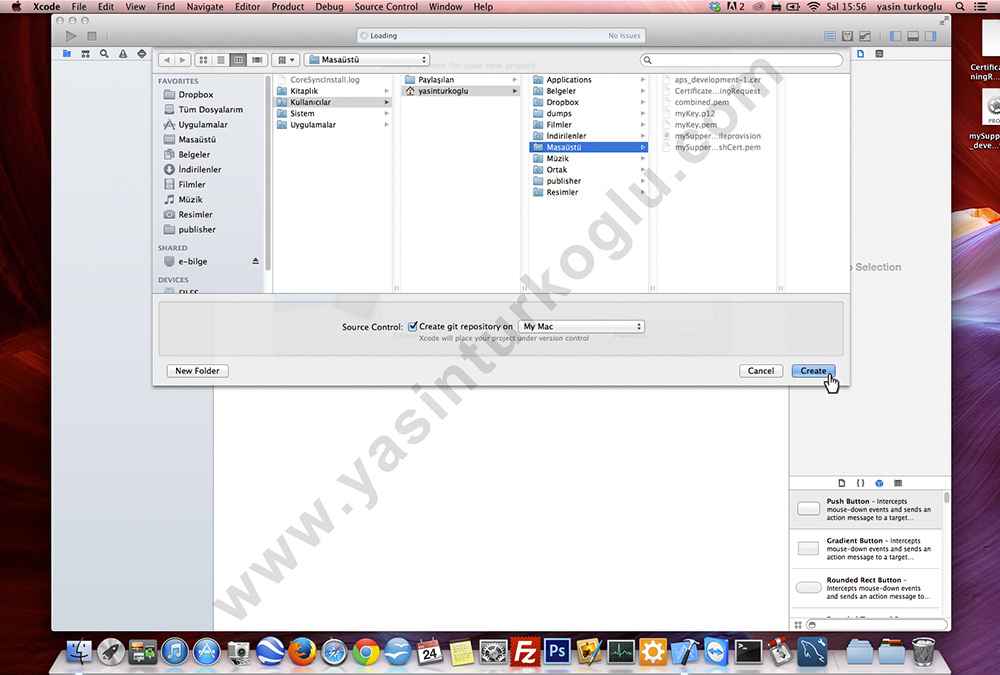This screenshot has width=1000, height=675.
Task: Open the Test navigator diamond icon
Action: [x=142, y=54]
